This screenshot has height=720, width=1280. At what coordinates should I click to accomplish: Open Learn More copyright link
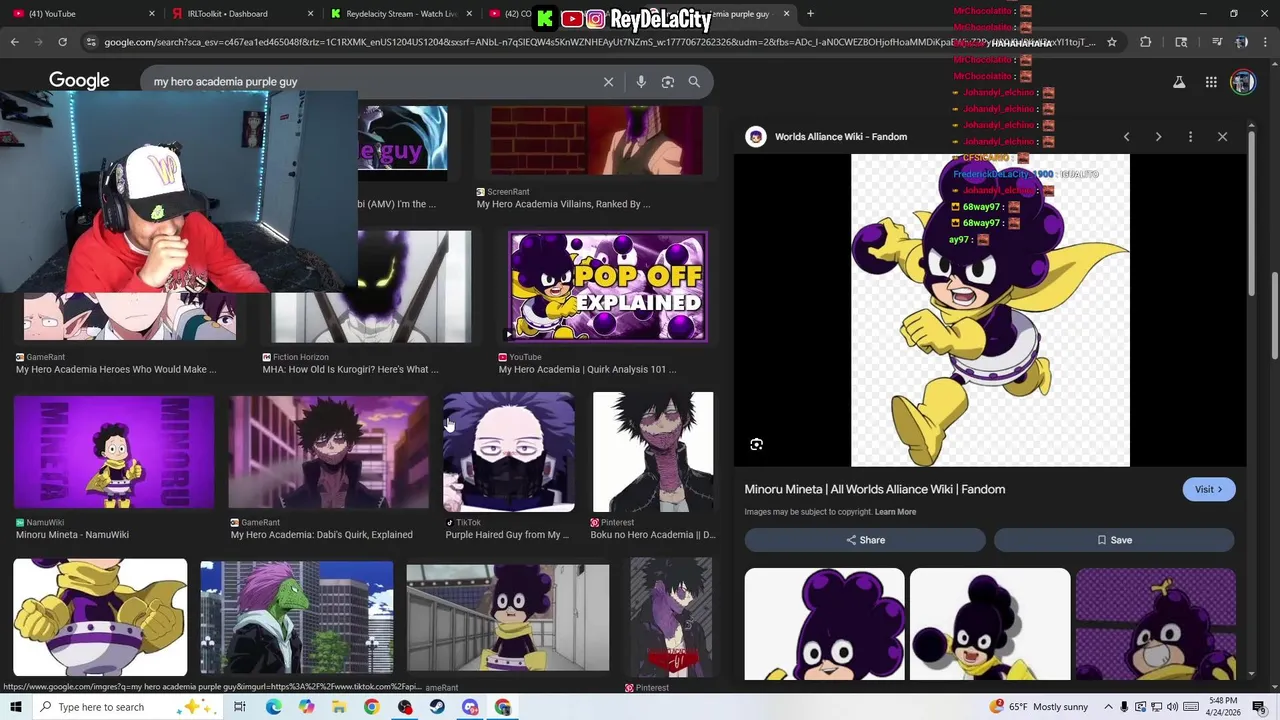pos(895,512)
